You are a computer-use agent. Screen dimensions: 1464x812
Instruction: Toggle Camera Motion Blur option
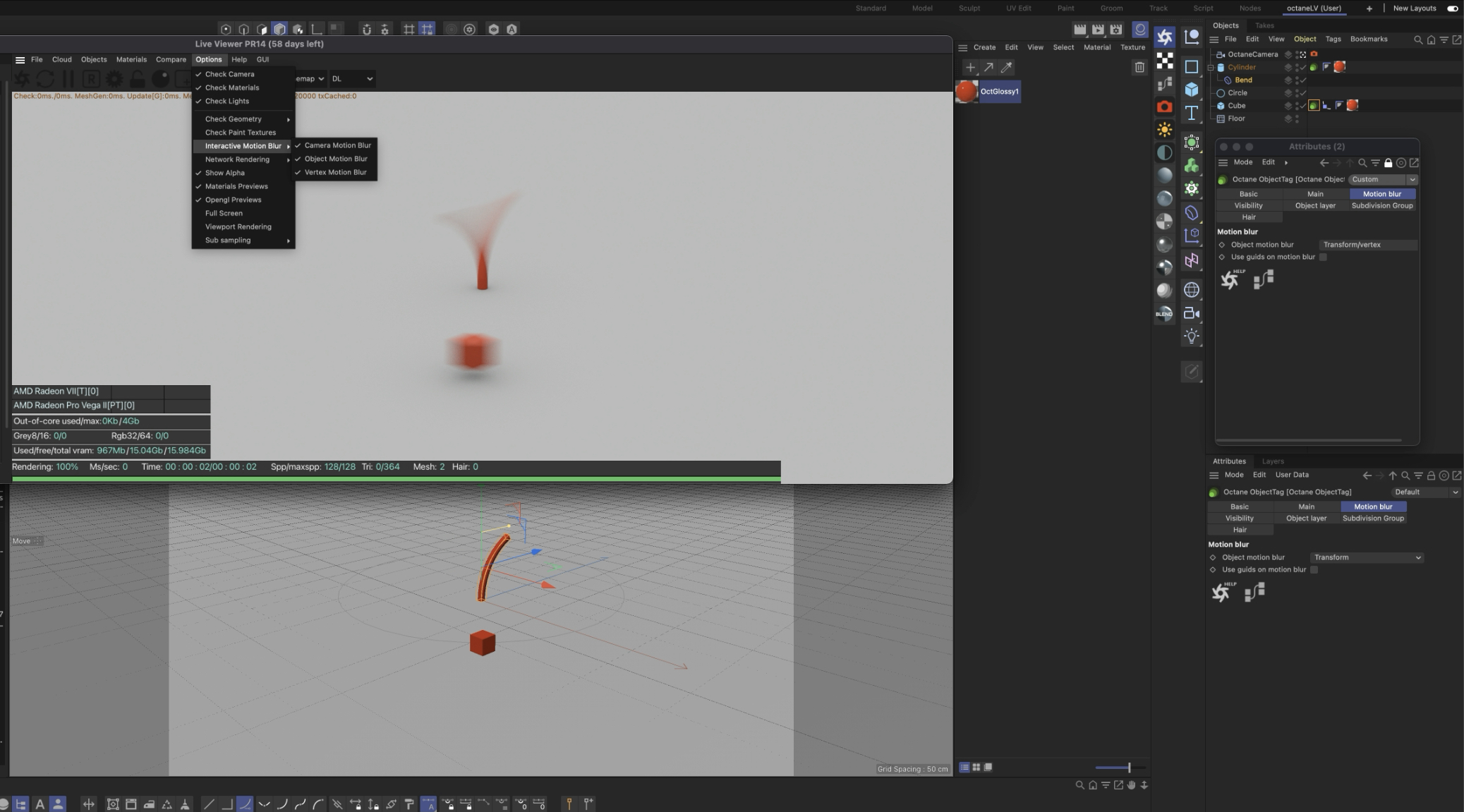coord(337,145)
